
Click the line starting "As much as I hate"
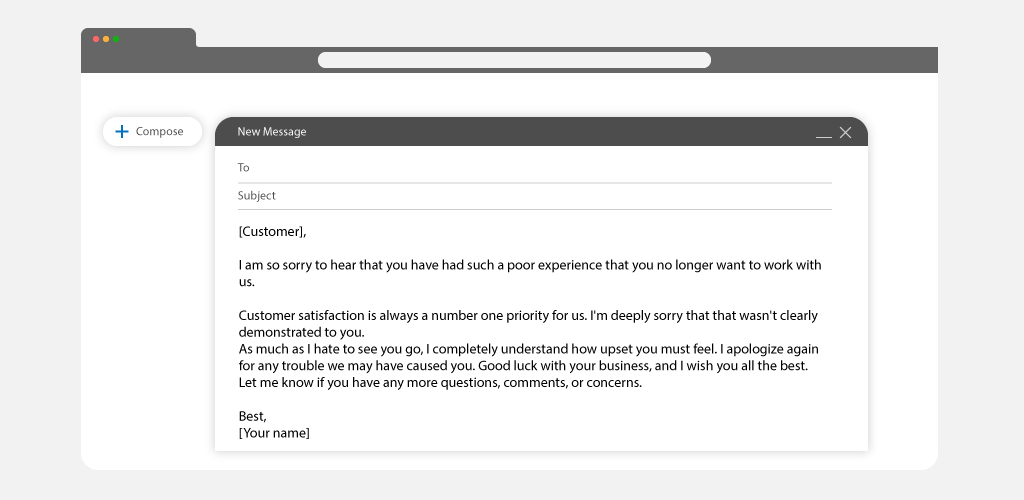pyautogui.click(x=528, y=349)
